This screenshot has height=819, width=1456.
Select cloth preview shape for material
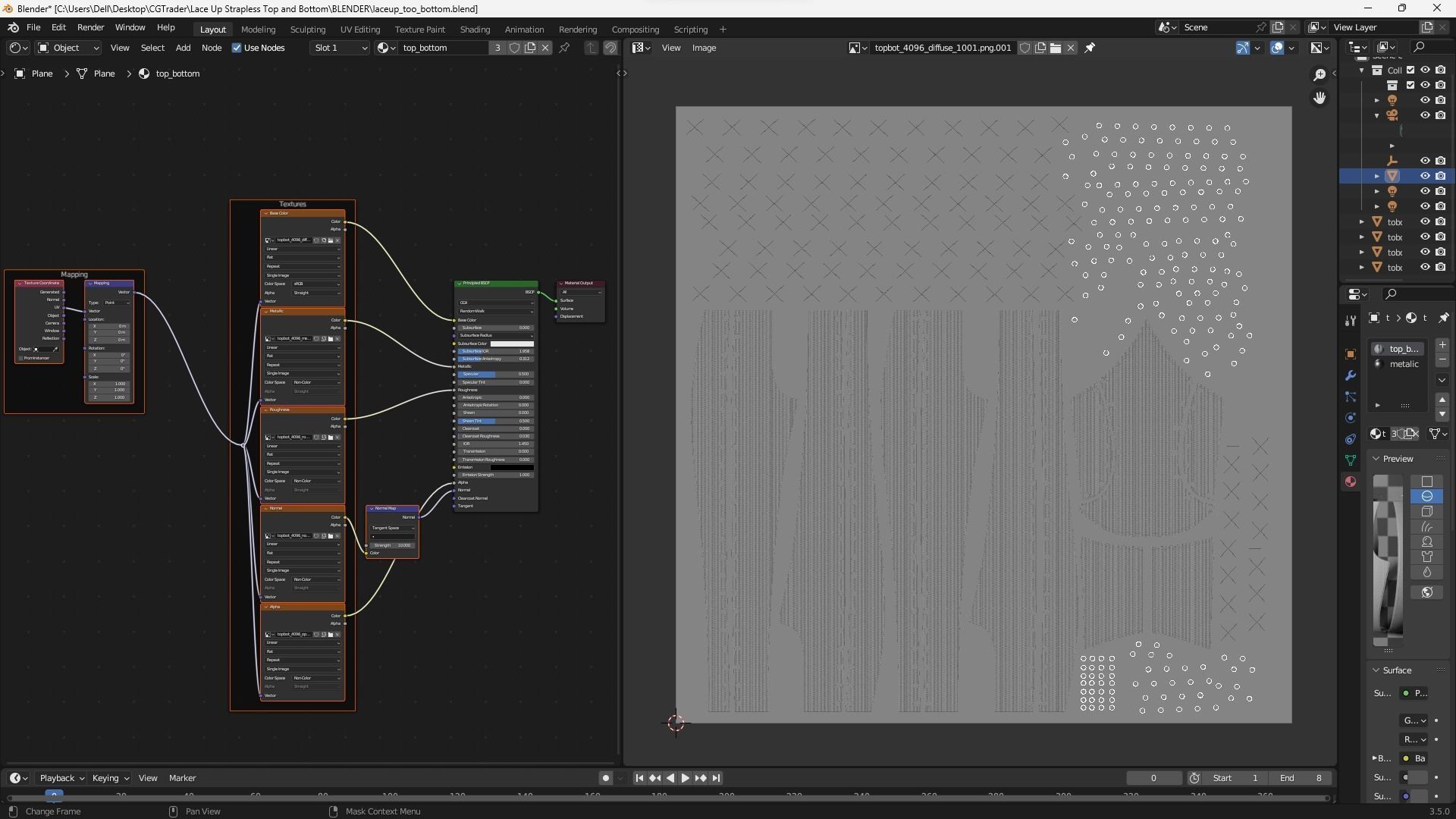pyautogui.click(x=1426, y=557)
